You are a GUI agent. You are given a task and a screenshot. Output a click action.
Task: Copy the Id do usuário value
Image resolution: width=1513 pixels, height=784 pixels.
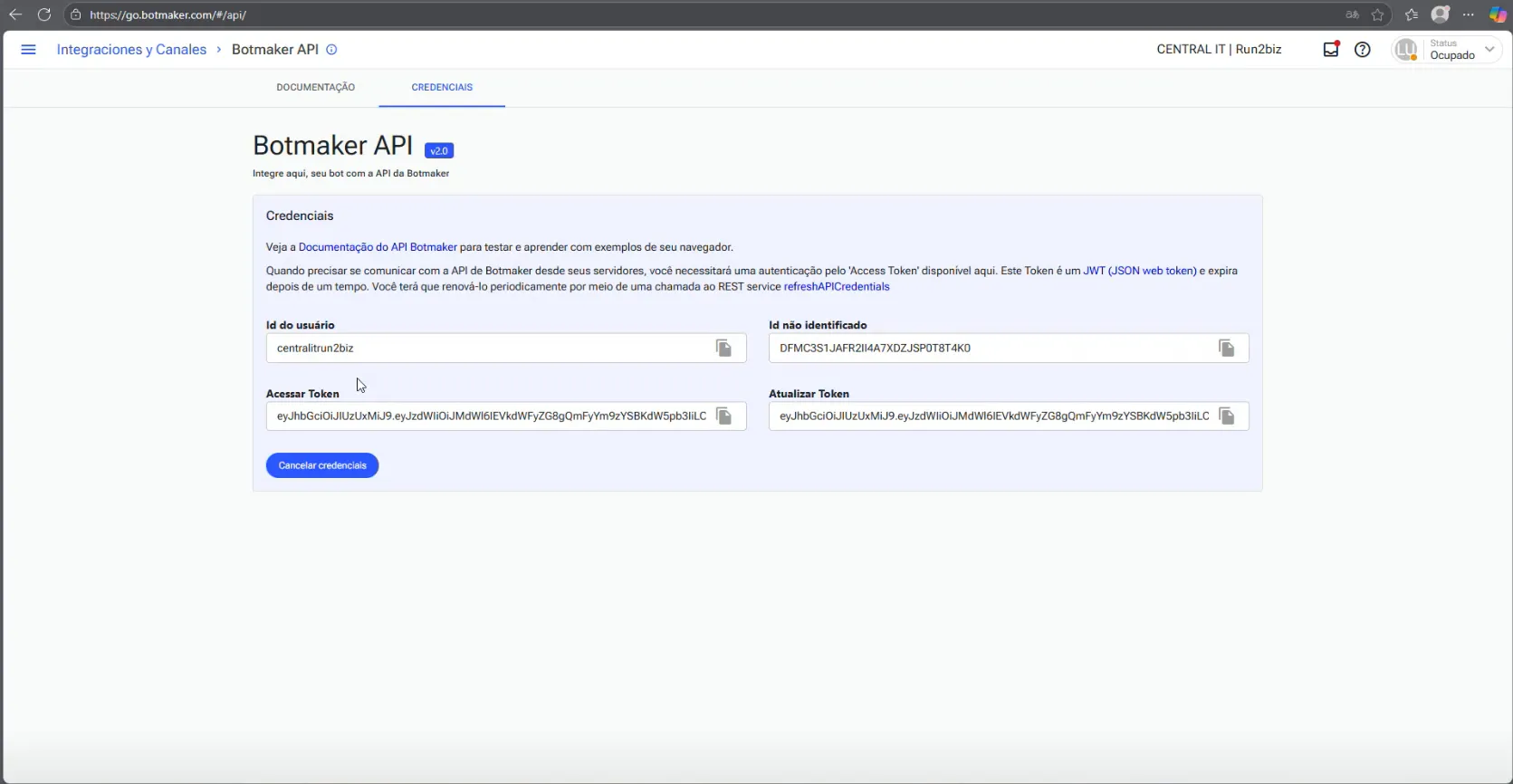click(723, 348)
